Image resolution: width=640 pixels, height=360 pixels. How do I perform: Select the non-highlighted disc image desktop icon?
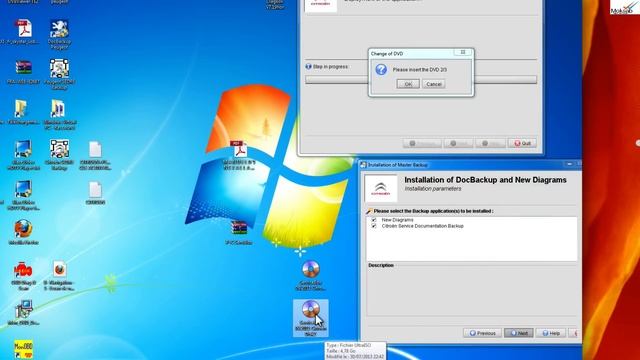pos(311,275)
